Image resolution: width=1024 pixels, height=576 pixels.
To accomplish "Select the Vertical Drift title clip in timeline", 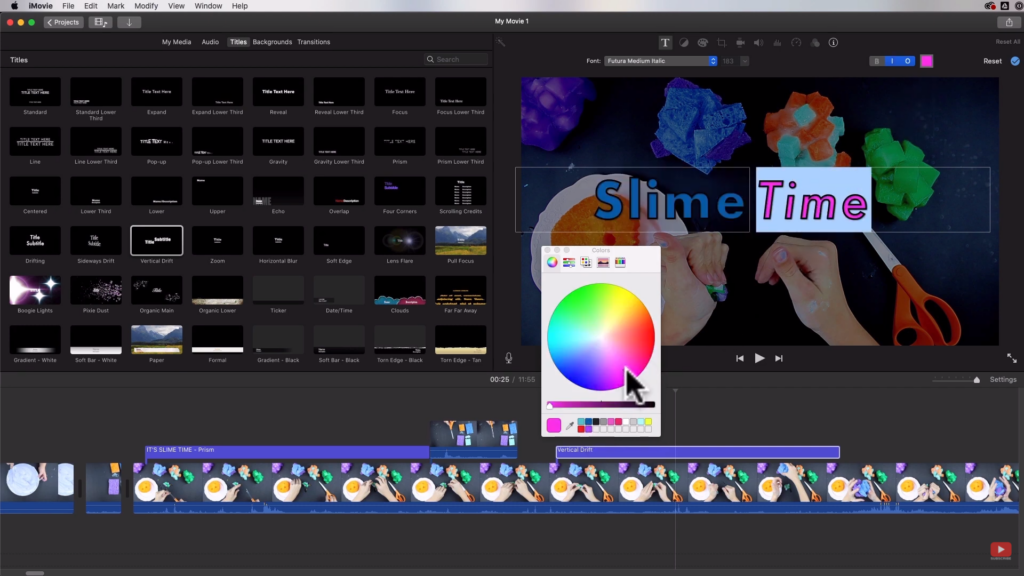I will 697,451.
